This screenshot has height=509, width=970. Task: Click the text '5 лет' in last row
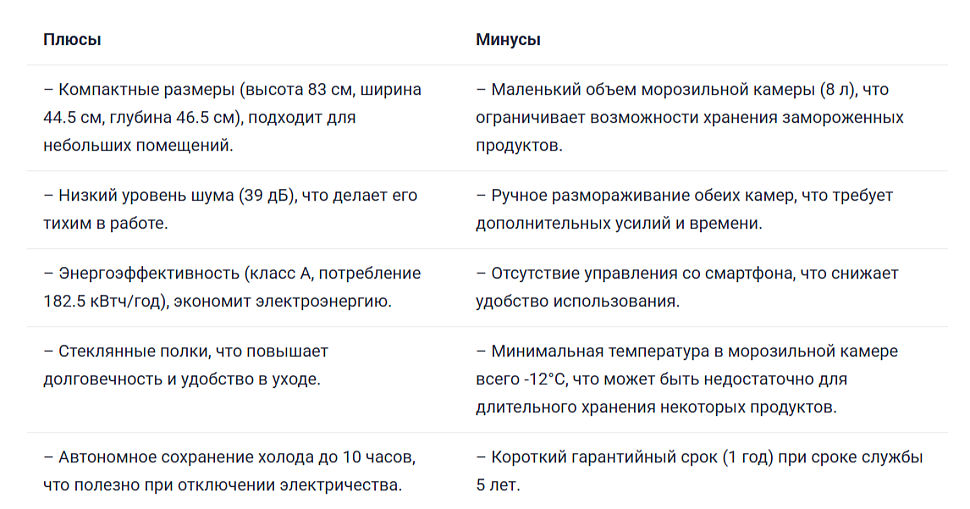pyautogui.click(x=496, y=485)
